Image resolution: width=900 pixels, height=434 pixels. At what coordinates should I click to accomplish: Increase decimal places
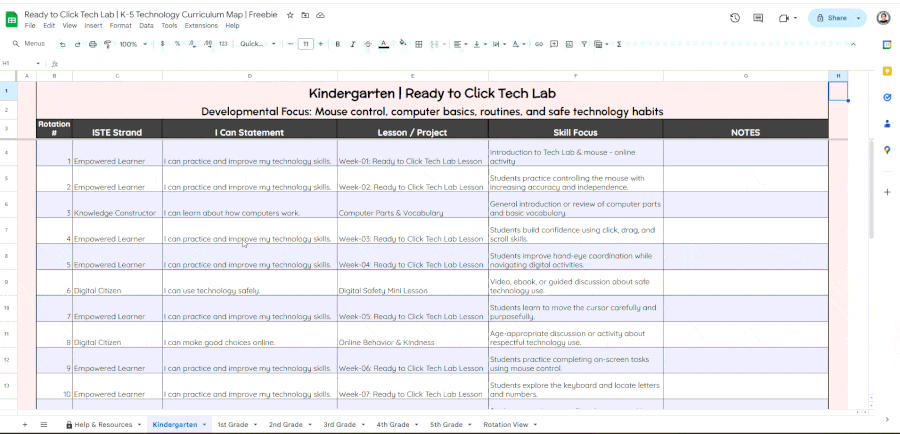[x=208, y=44]
